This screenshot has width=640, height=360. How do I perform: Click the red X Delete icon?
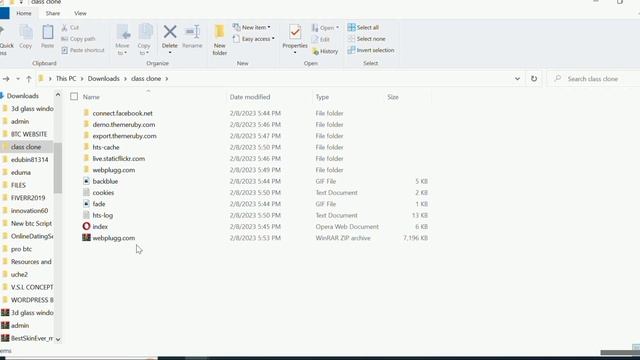pos(170,32)
